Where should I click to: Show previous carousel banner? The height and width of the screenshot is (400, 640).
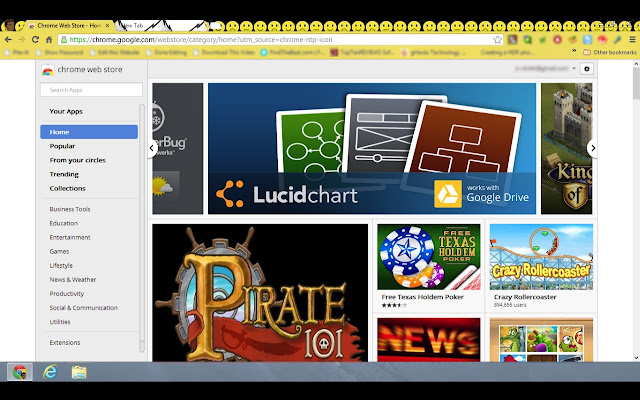152,148
